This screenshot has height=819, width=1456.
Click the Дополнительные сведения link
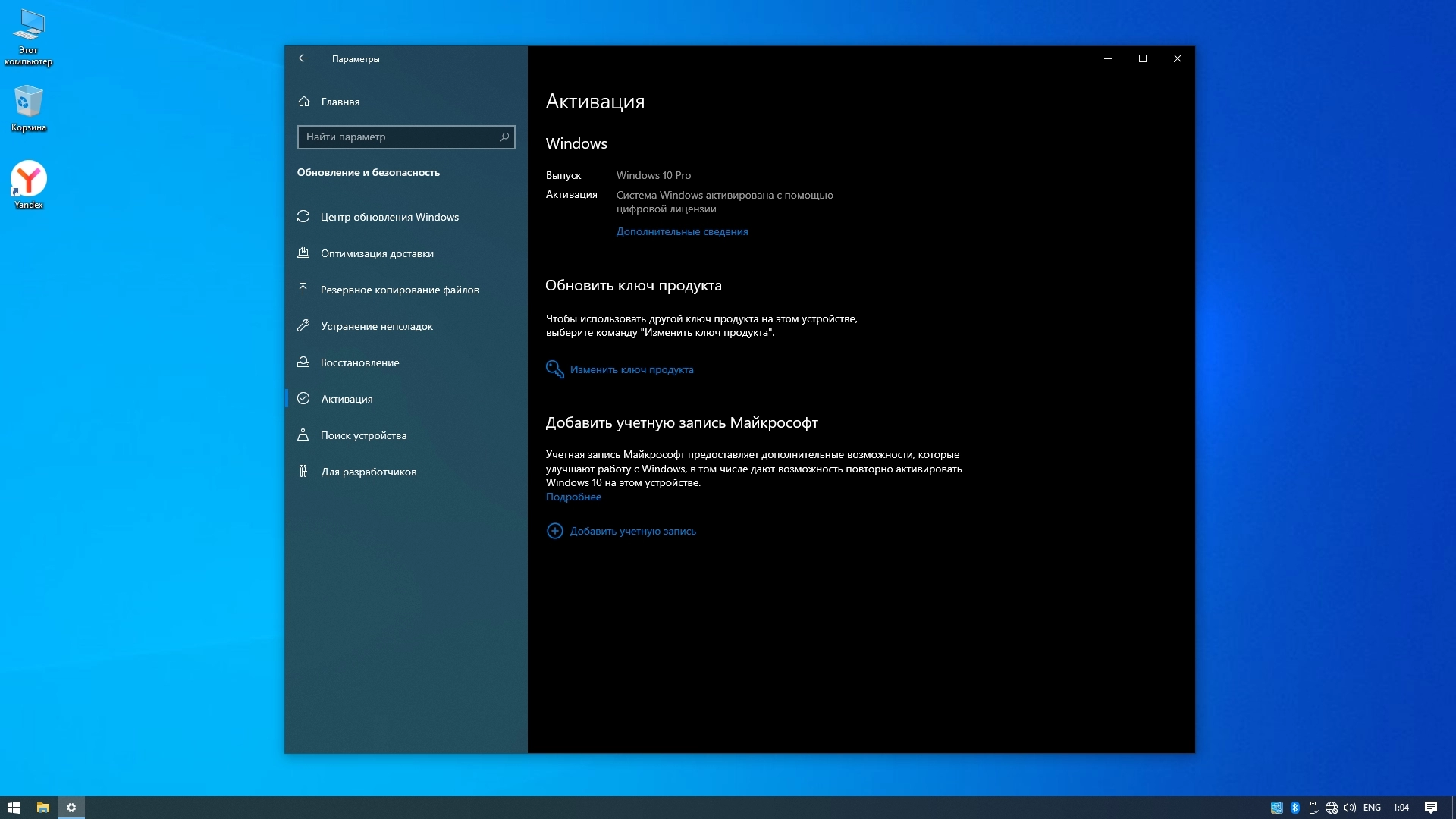point(682,231)
